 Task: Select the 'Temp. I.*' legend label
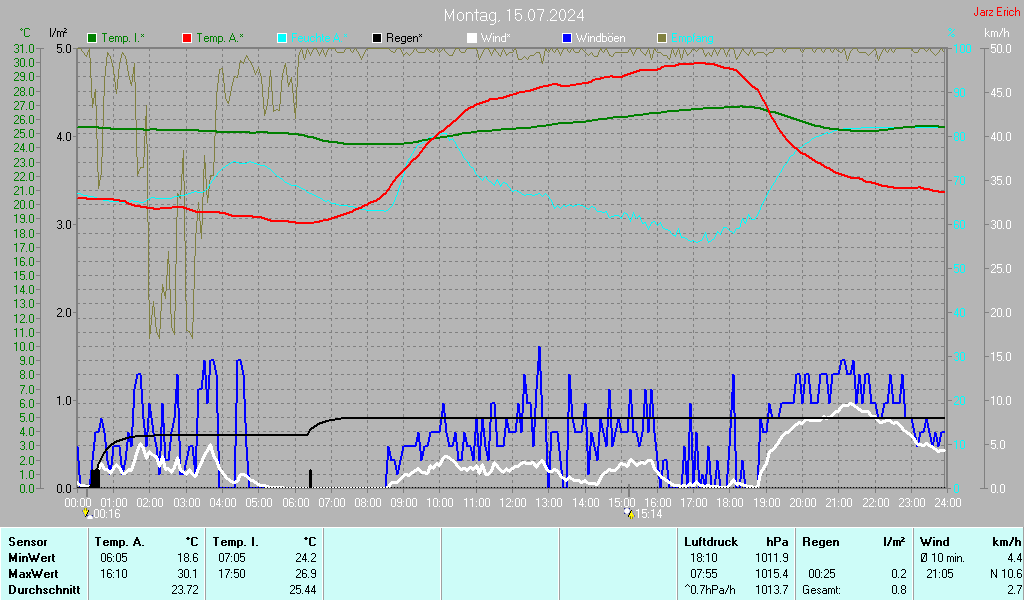[123, 38]
